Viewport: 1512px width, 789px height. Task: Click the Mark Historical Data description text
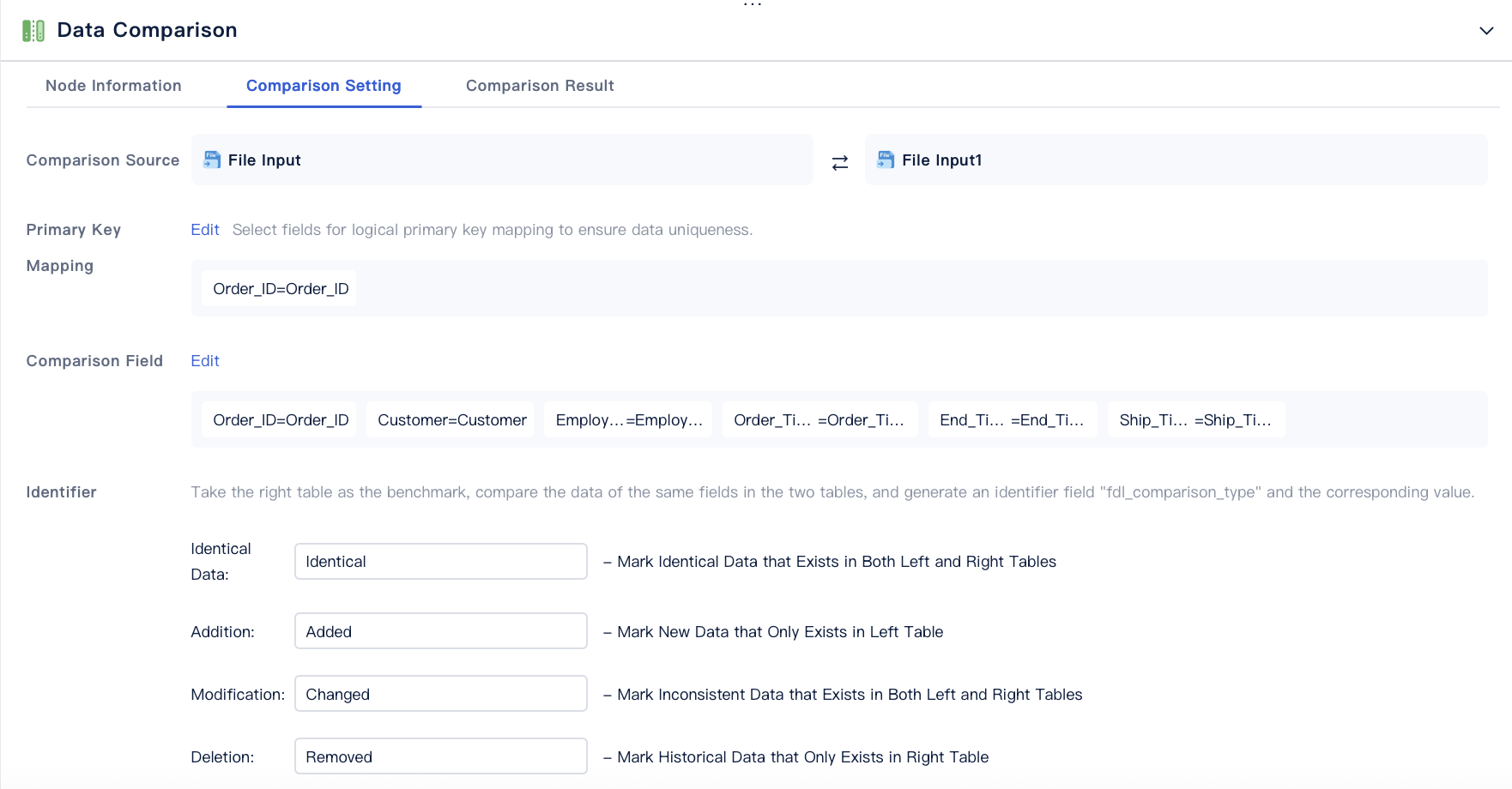(796, 757)
